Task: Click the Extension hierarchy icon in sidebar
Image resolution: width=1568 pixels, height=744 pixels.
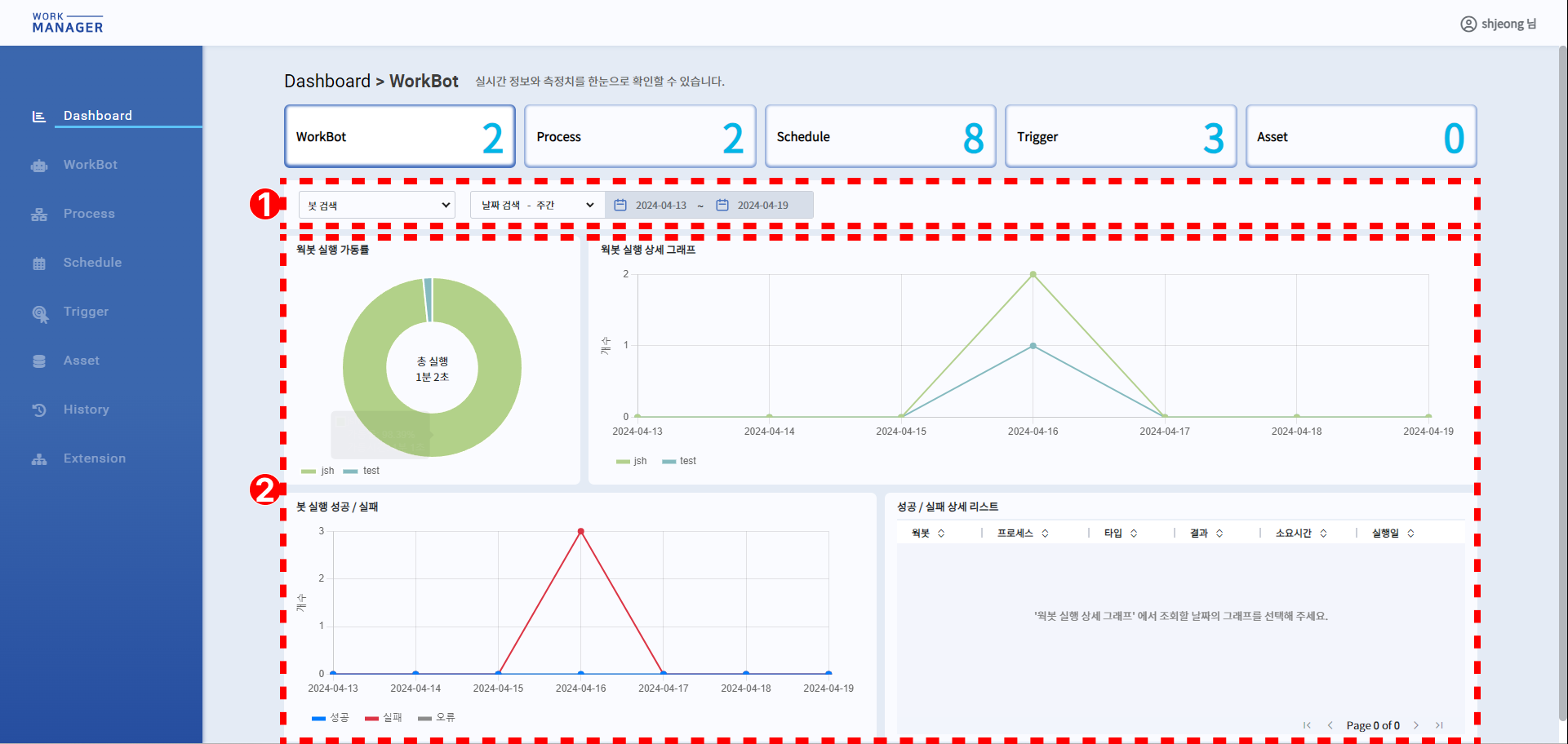Action: coord(39,459)
